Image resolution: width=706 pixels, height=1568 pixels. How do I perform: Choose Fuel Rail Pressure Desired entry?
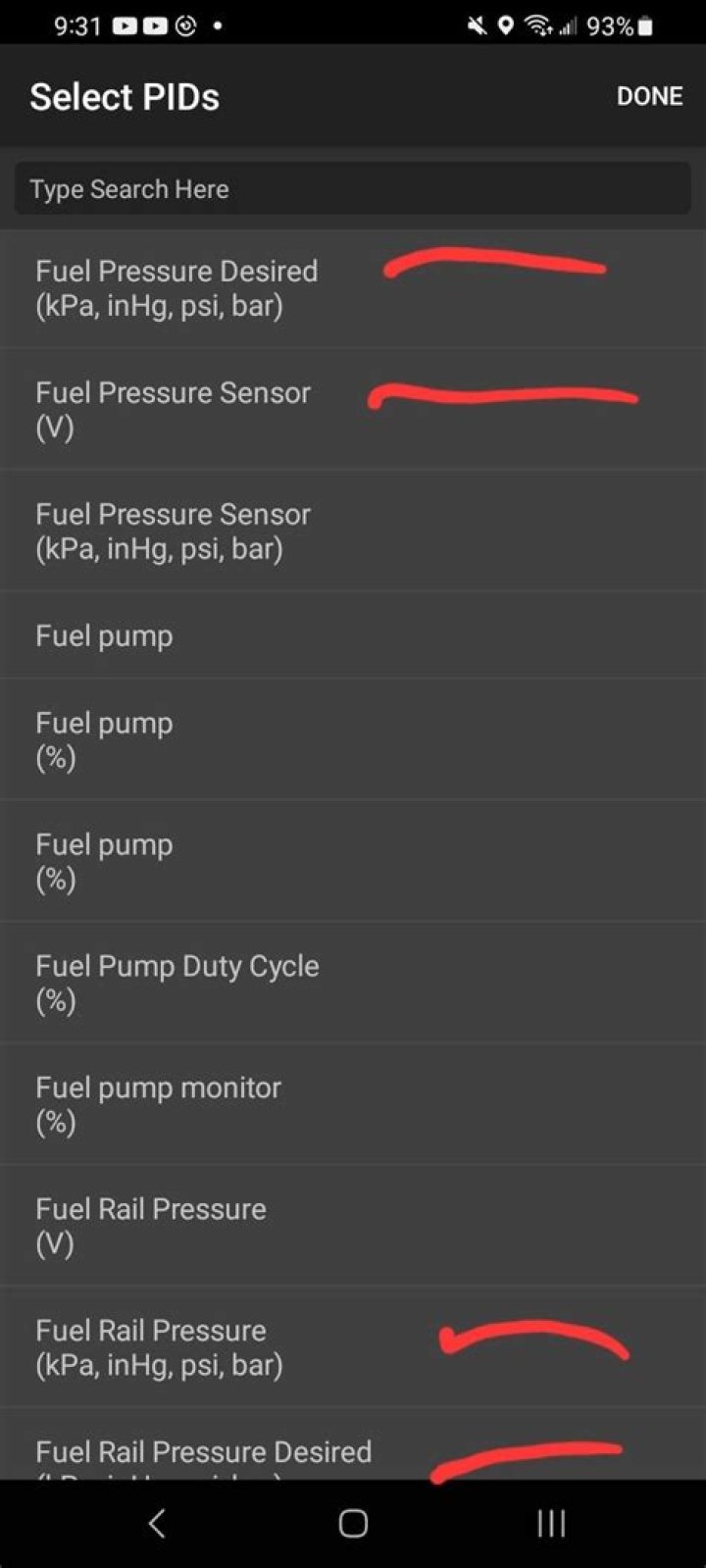[x=203, y=1452]
